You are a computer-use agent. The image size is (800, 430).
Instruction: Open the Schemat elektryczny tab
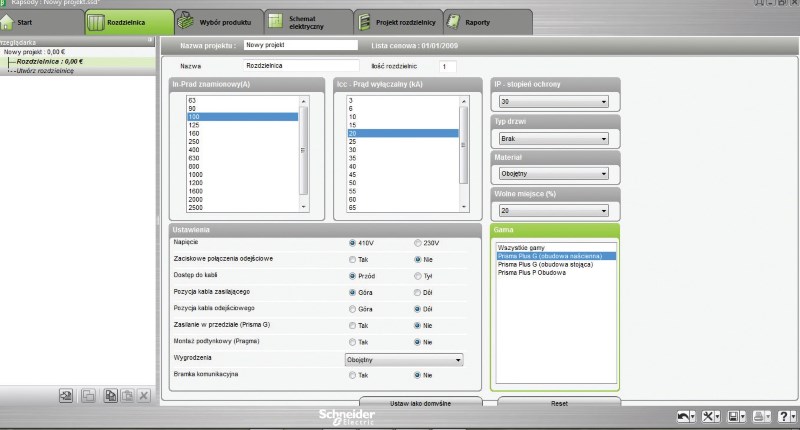pos(309,22)
